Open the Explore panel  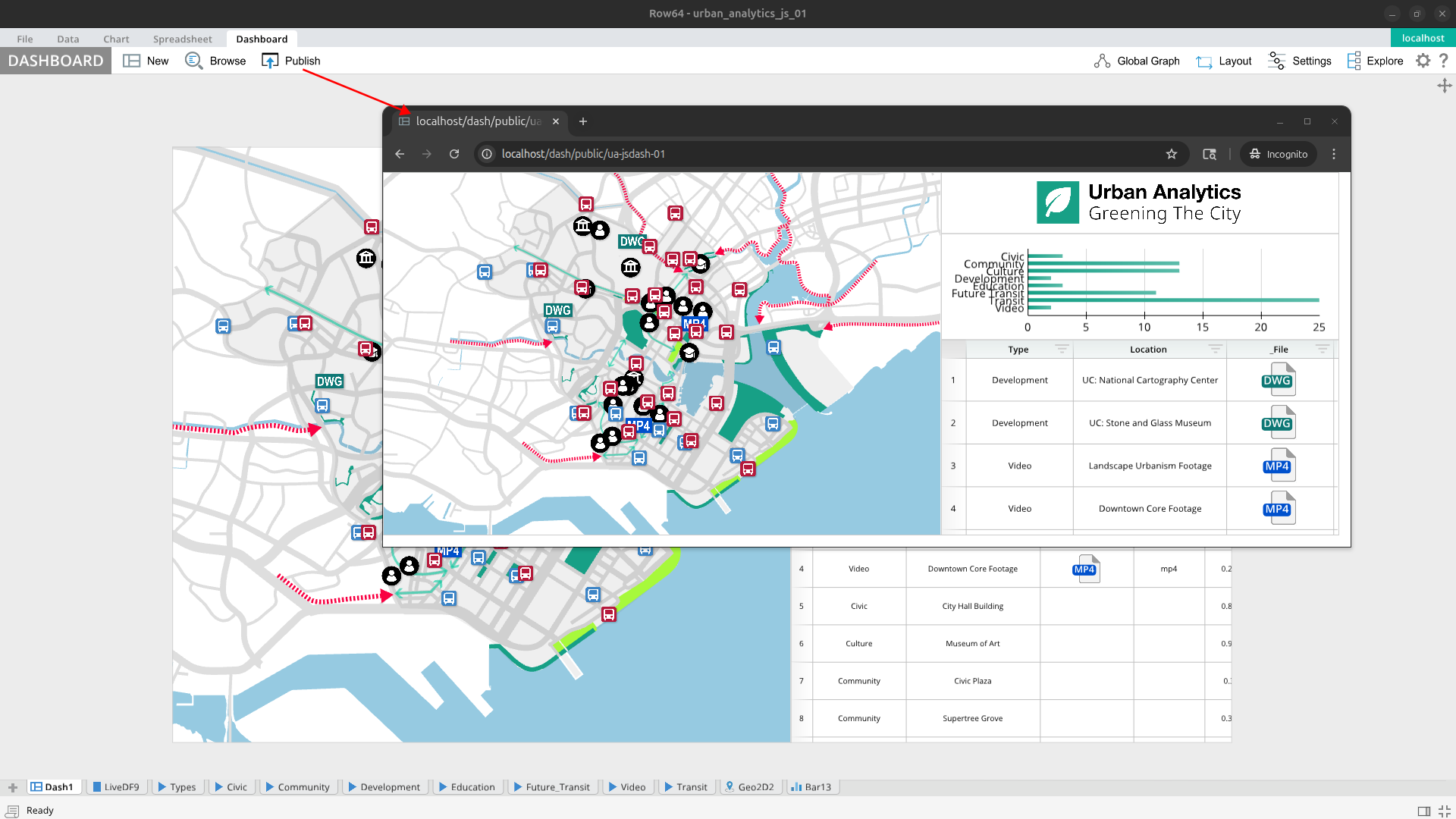pos(1375,61)
